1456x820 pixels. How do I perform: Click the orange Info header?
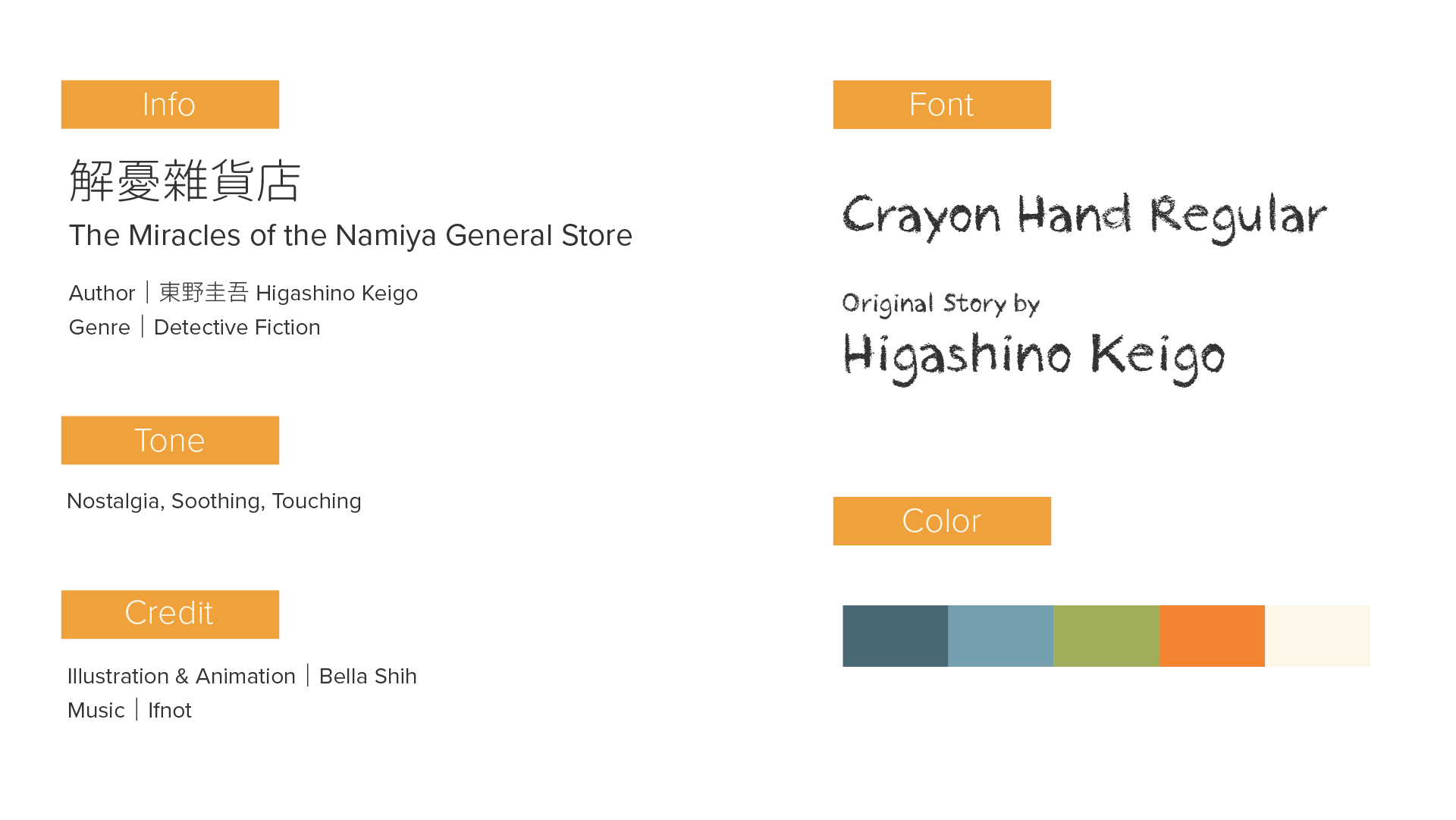(x=170, y=105)
